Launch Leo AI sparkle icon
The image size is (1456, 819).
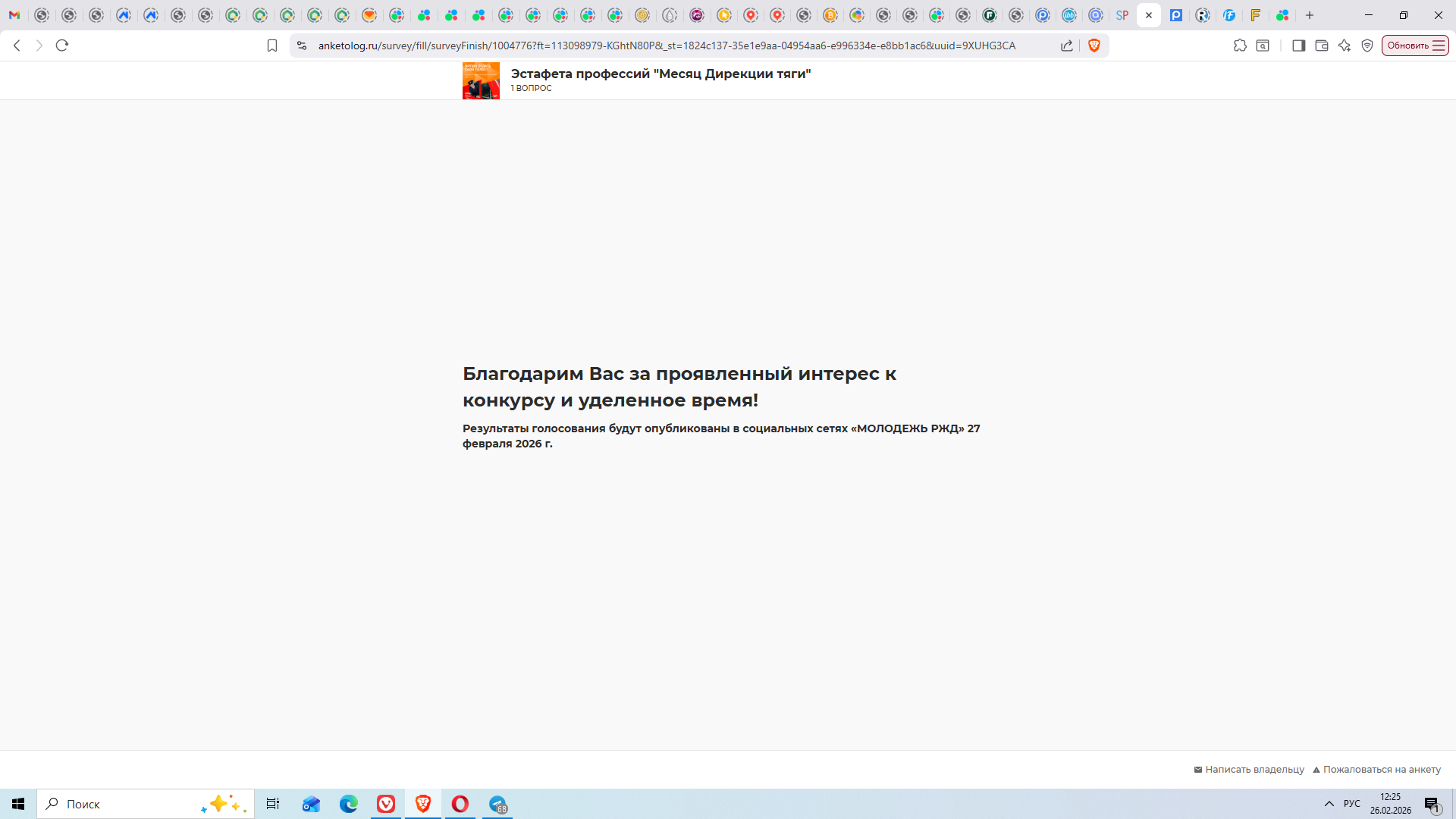click(1345, 45)
